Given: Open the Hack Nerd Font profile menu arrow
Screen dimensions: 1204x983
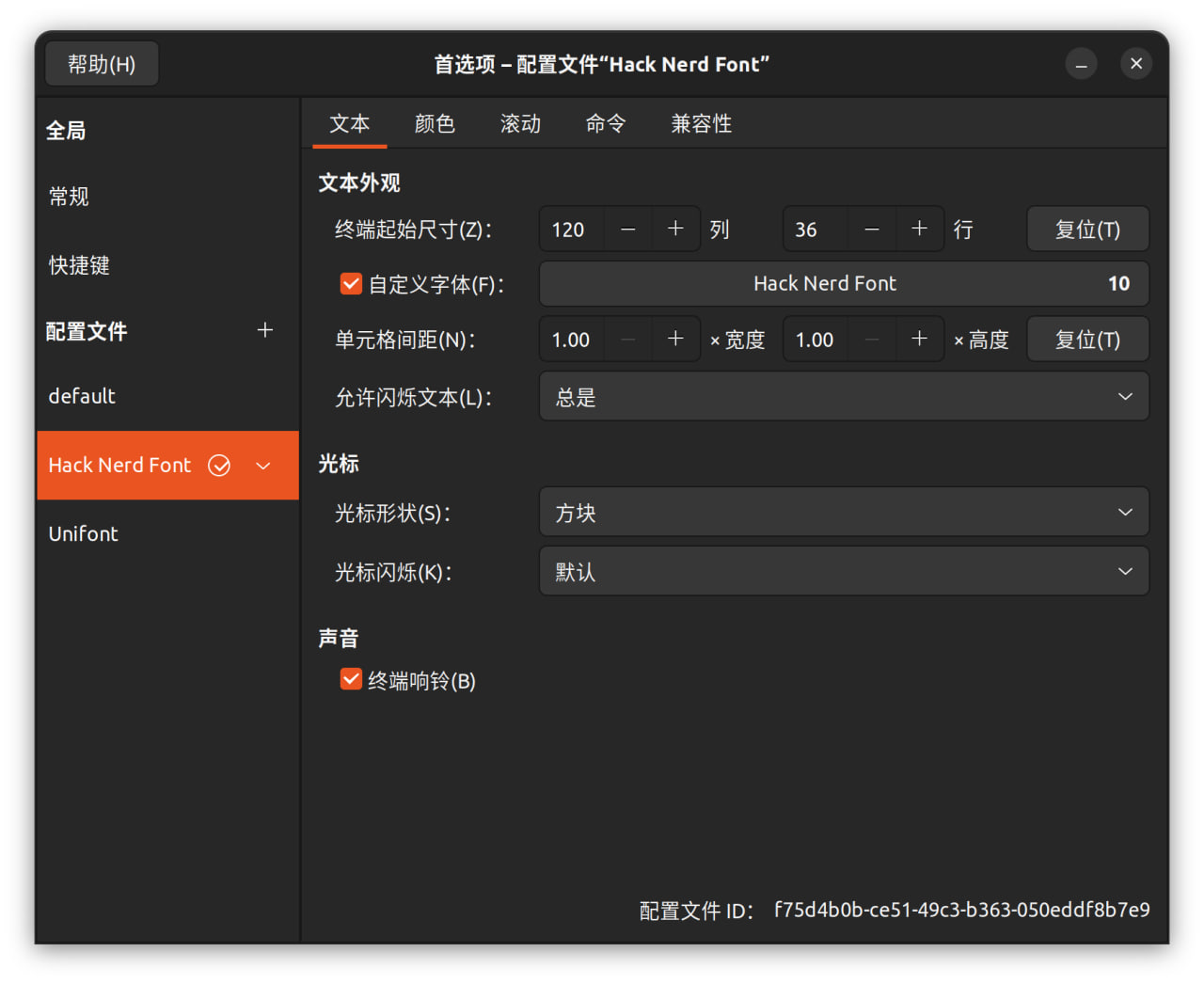Looking at the screenshot, I should click(263, 466).
